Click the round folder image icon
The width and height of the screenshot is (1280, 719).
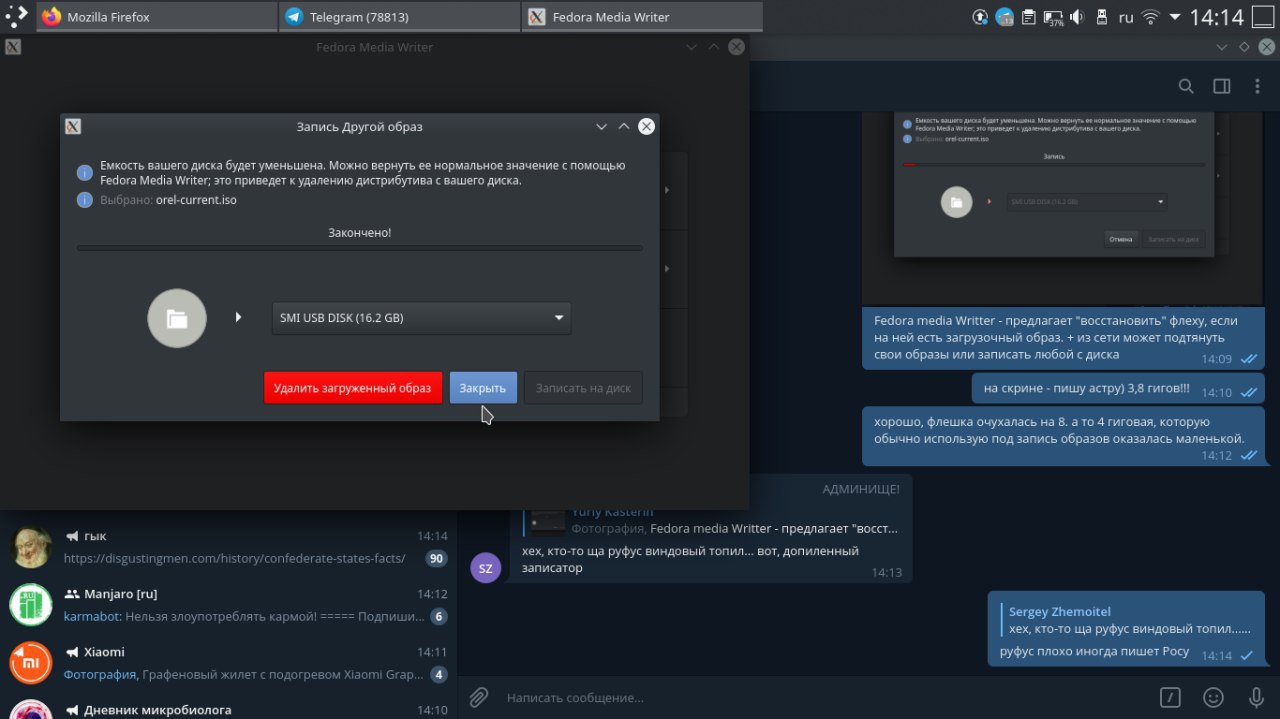177,318
